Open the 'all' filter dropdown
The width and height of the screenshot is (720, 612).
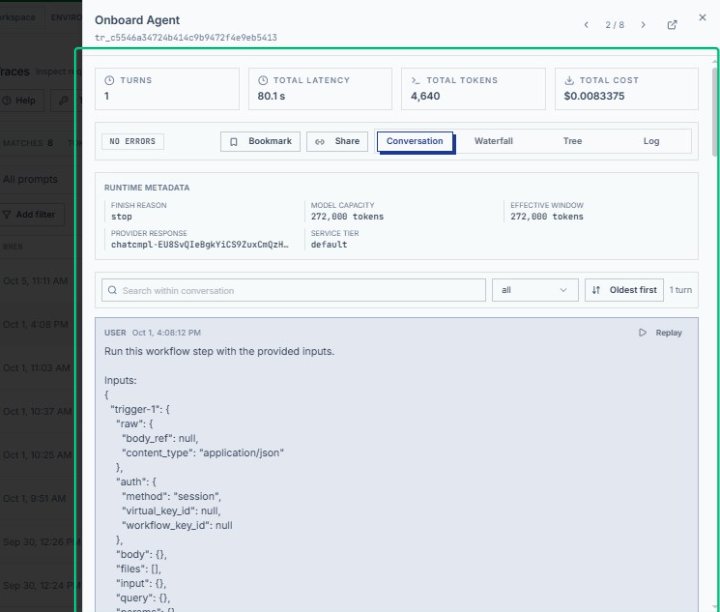[x=535, y=290]
